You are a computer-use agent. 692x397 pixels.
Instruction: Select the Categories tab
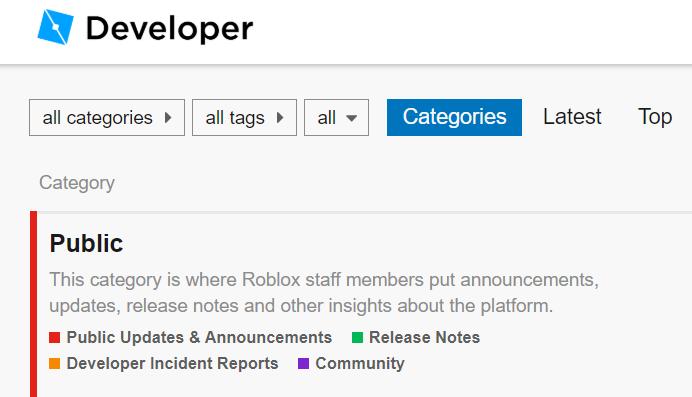(x=454, y=117)
